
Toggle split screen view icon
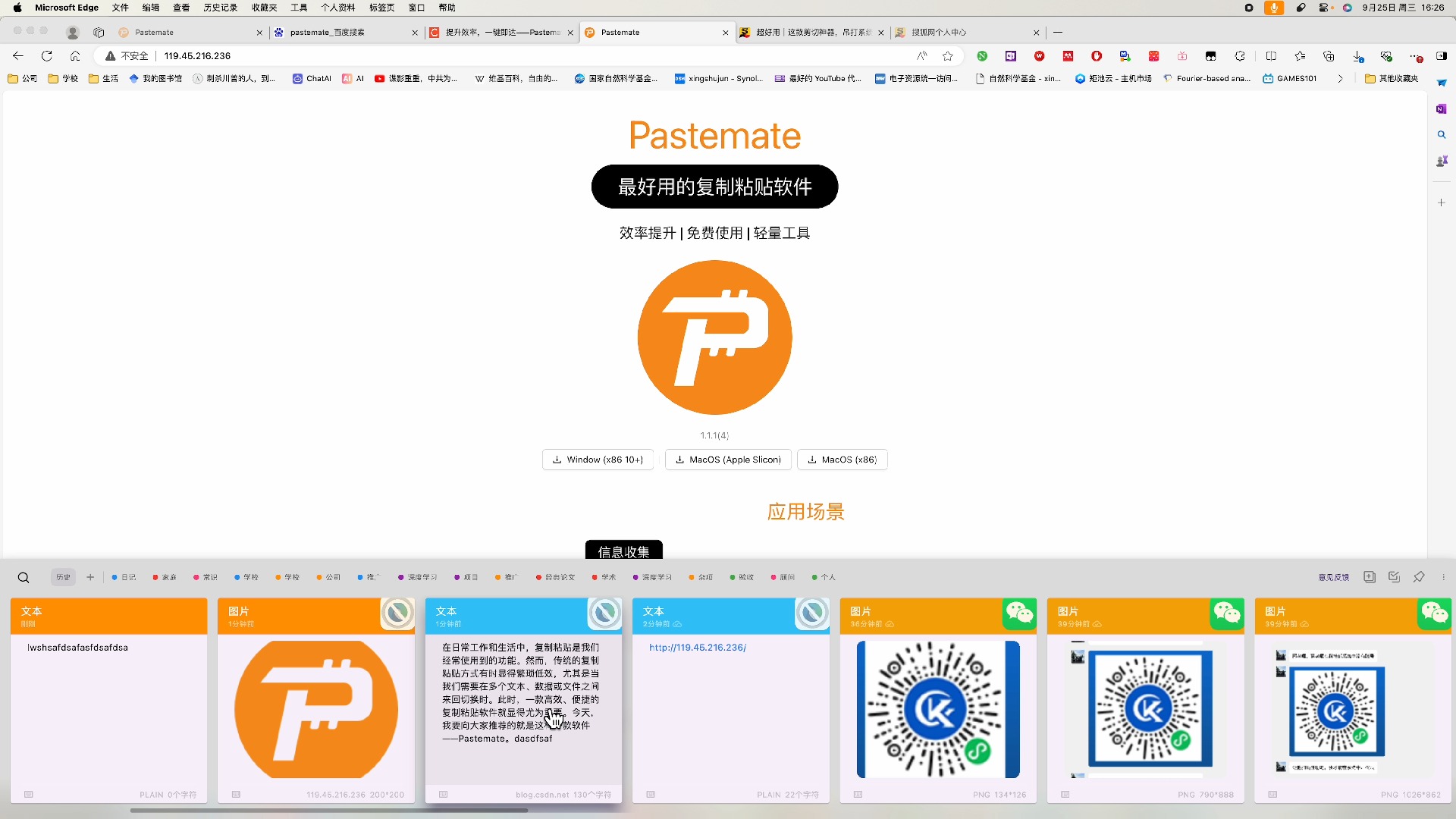pyautogui.click(x=1271, y=55)
